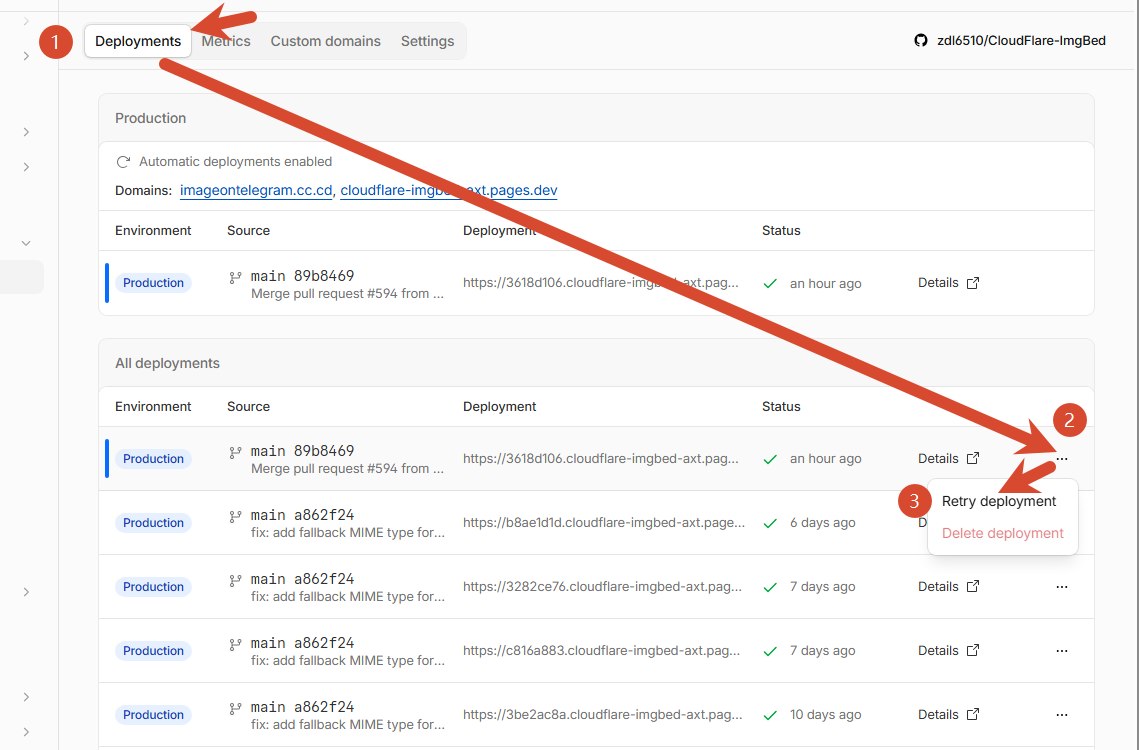Switch to the Metrics tab
This screenshot has width=1139, height=750.
(x=226, y=41)
